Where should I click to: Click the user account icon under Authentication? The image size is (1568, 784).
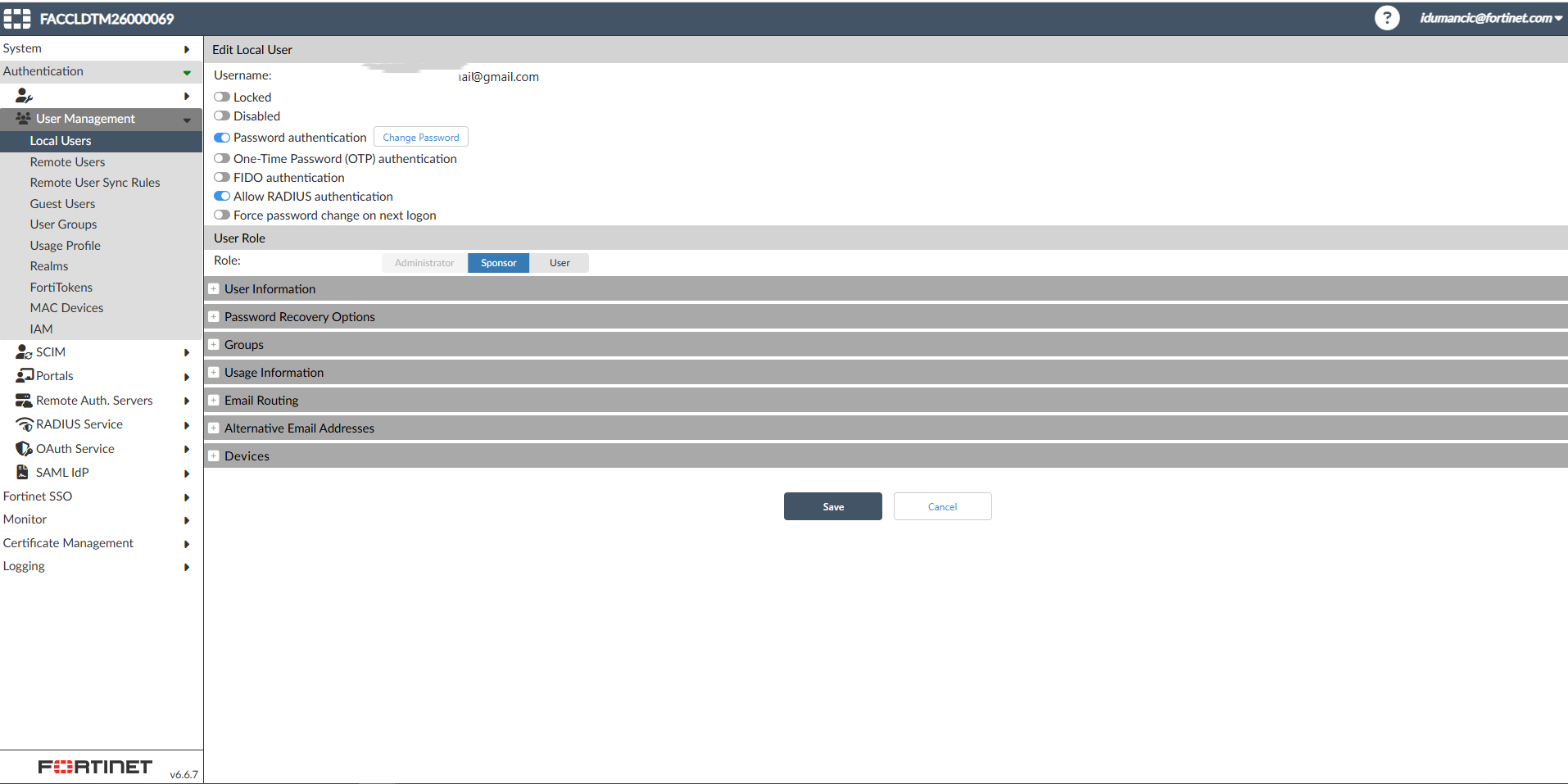pos(24,96)
